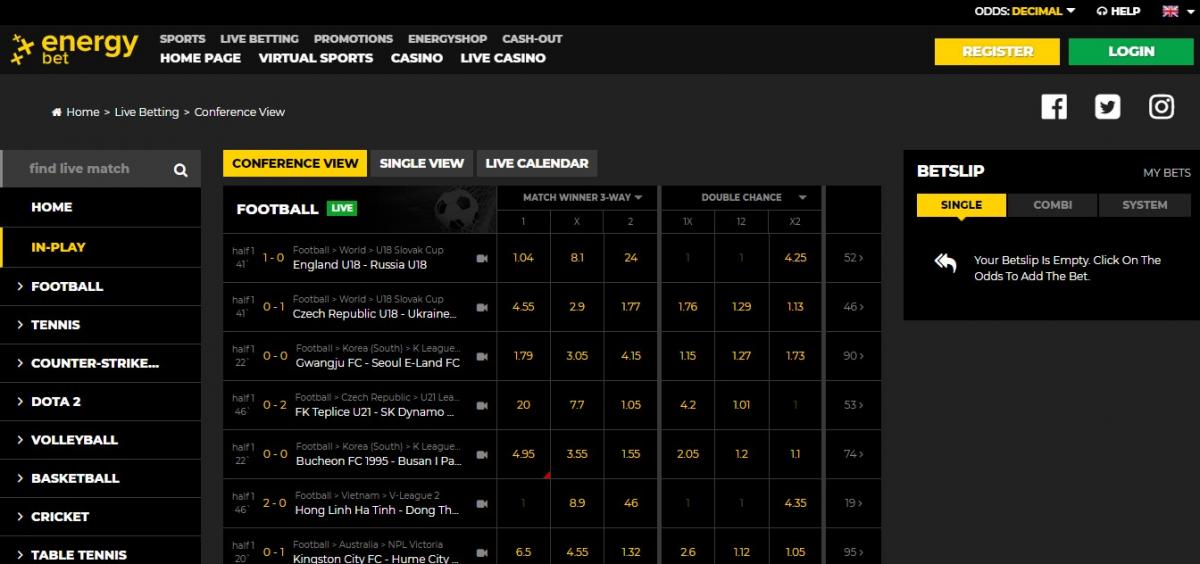1200x564 pixels.
Task: Click the Home breadcrumb house icon
Action: click(57, 112)
